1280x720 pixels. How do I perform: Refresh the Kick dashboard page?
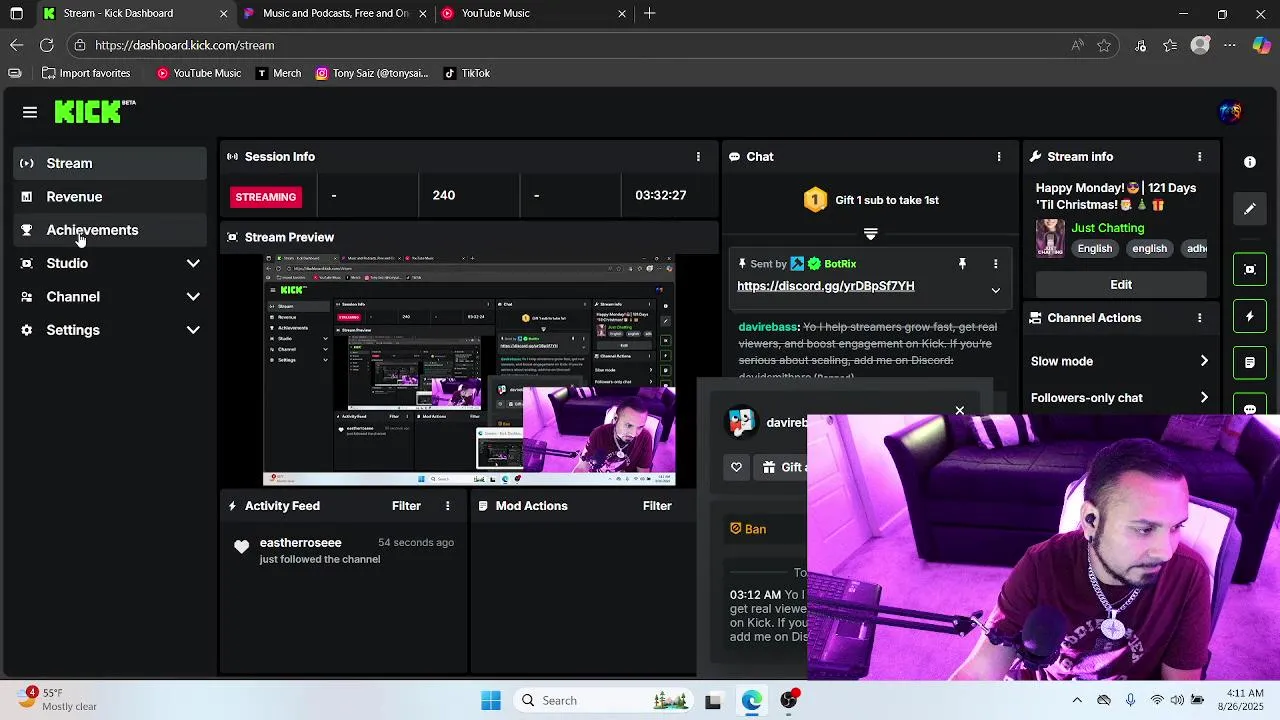(x=47, y=45)
